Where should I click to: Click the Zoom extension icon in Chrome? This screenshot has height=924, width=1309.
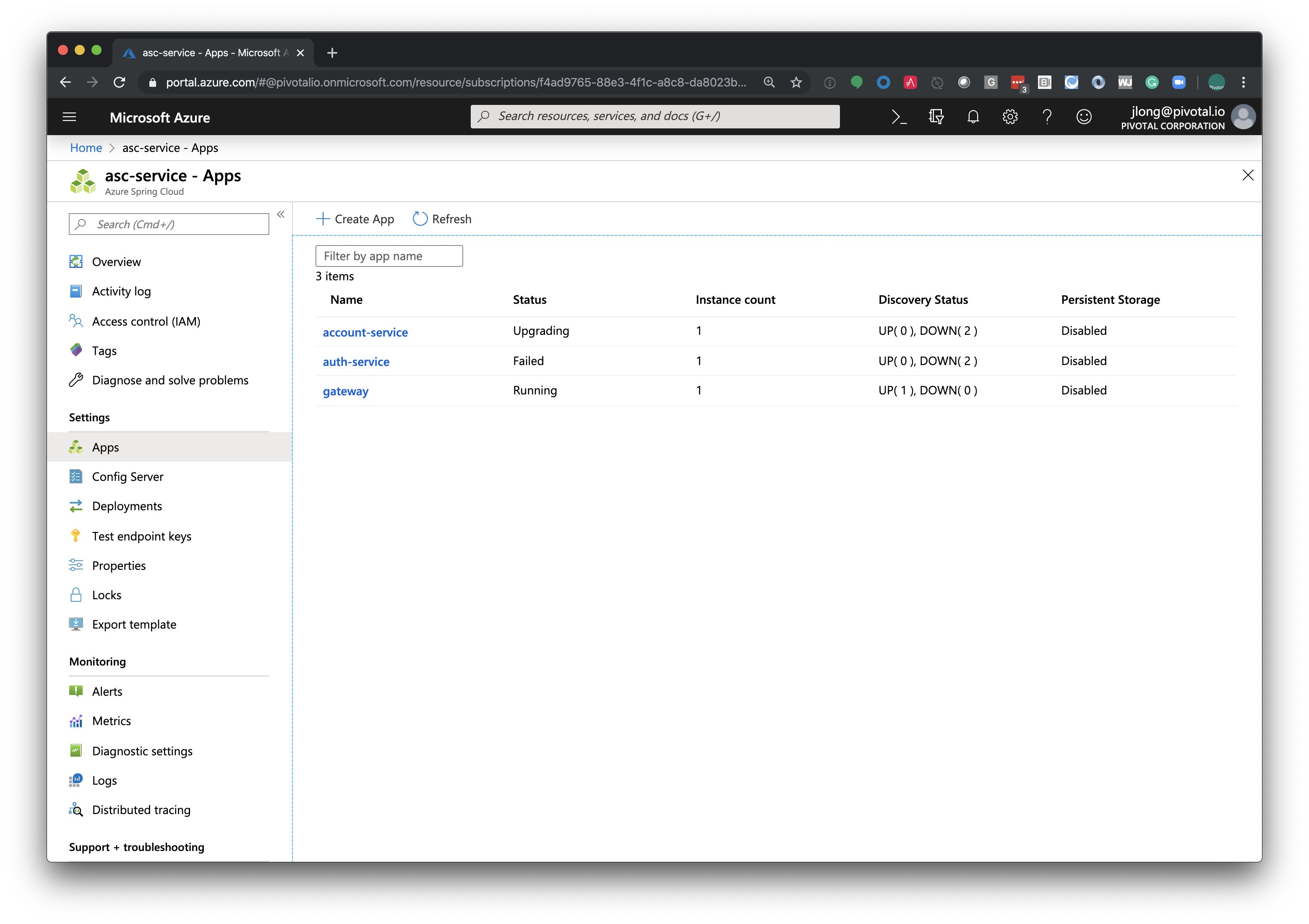pos(1179,82)
